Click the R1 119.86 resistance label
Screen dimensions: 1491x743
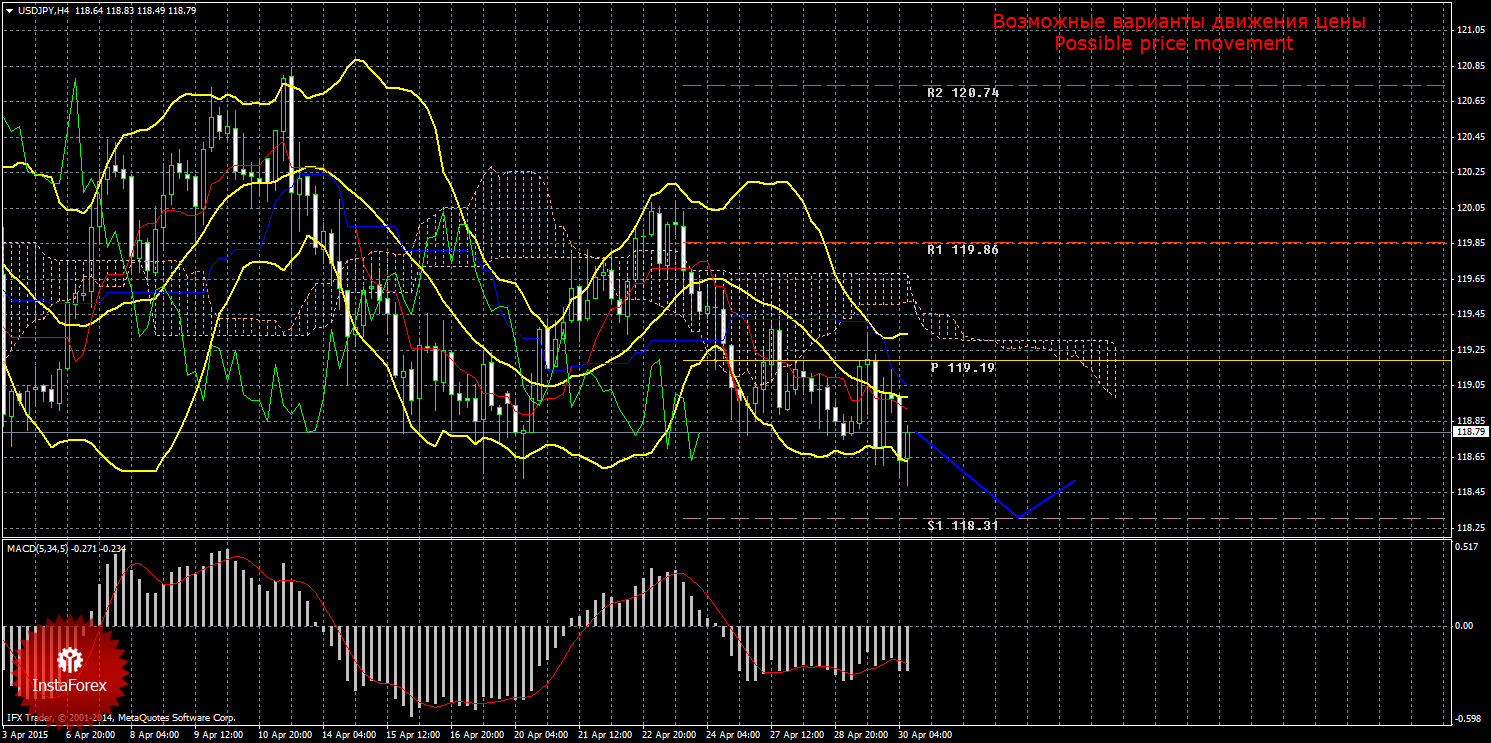coord(962,250)
